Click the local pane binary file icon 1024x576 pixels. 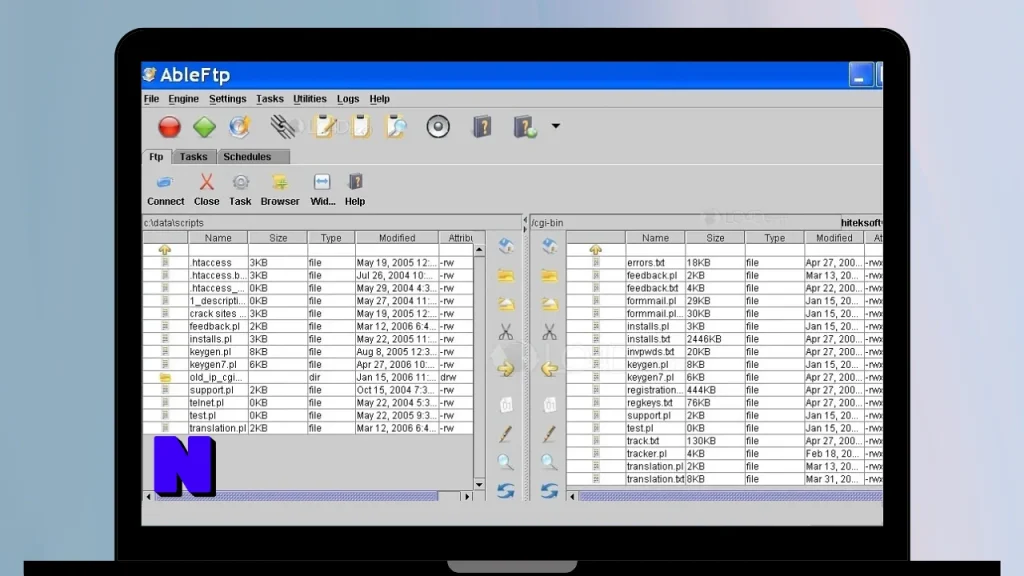pos(506,405)
